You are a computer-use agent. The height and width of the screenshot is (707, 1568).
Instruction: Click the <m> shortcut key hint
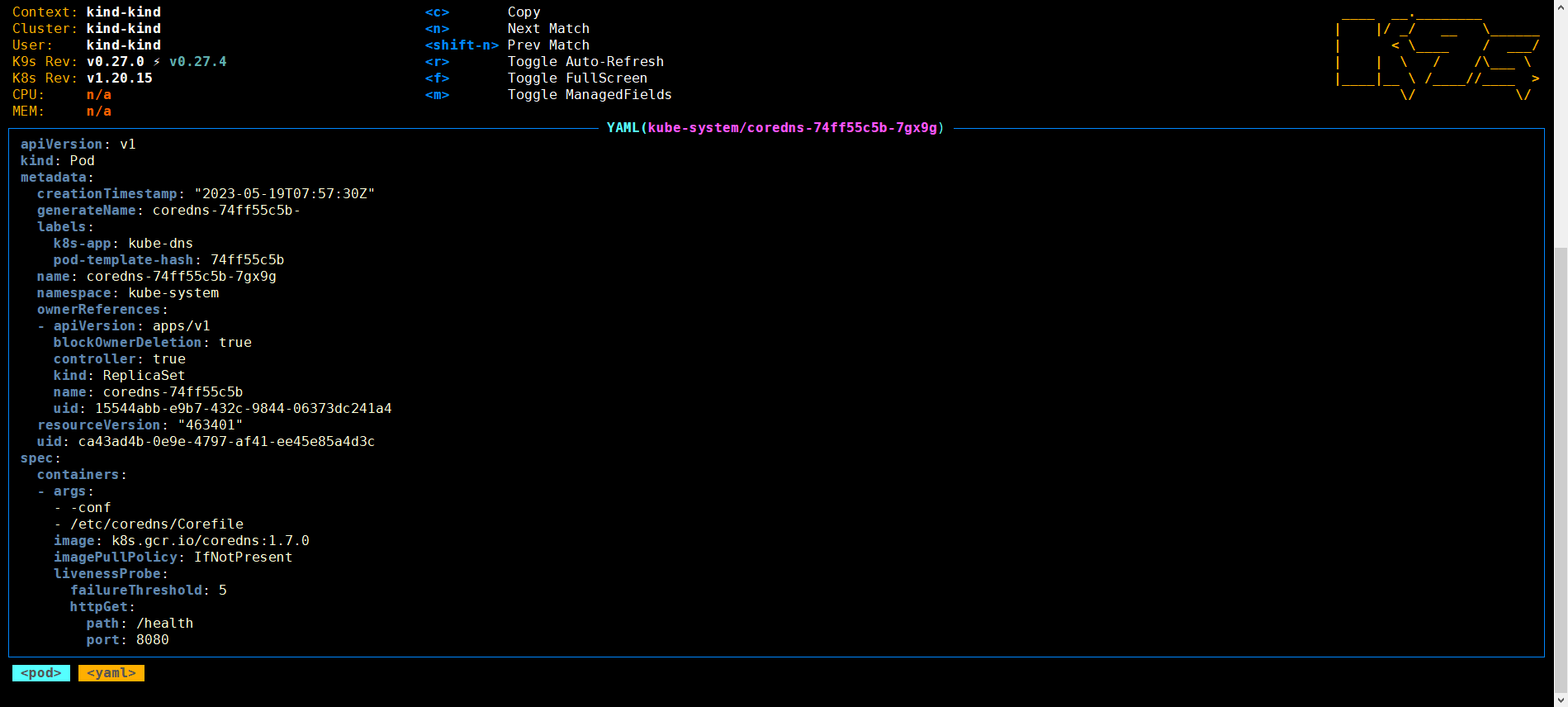pyautogui.click(x=437, y=95)
